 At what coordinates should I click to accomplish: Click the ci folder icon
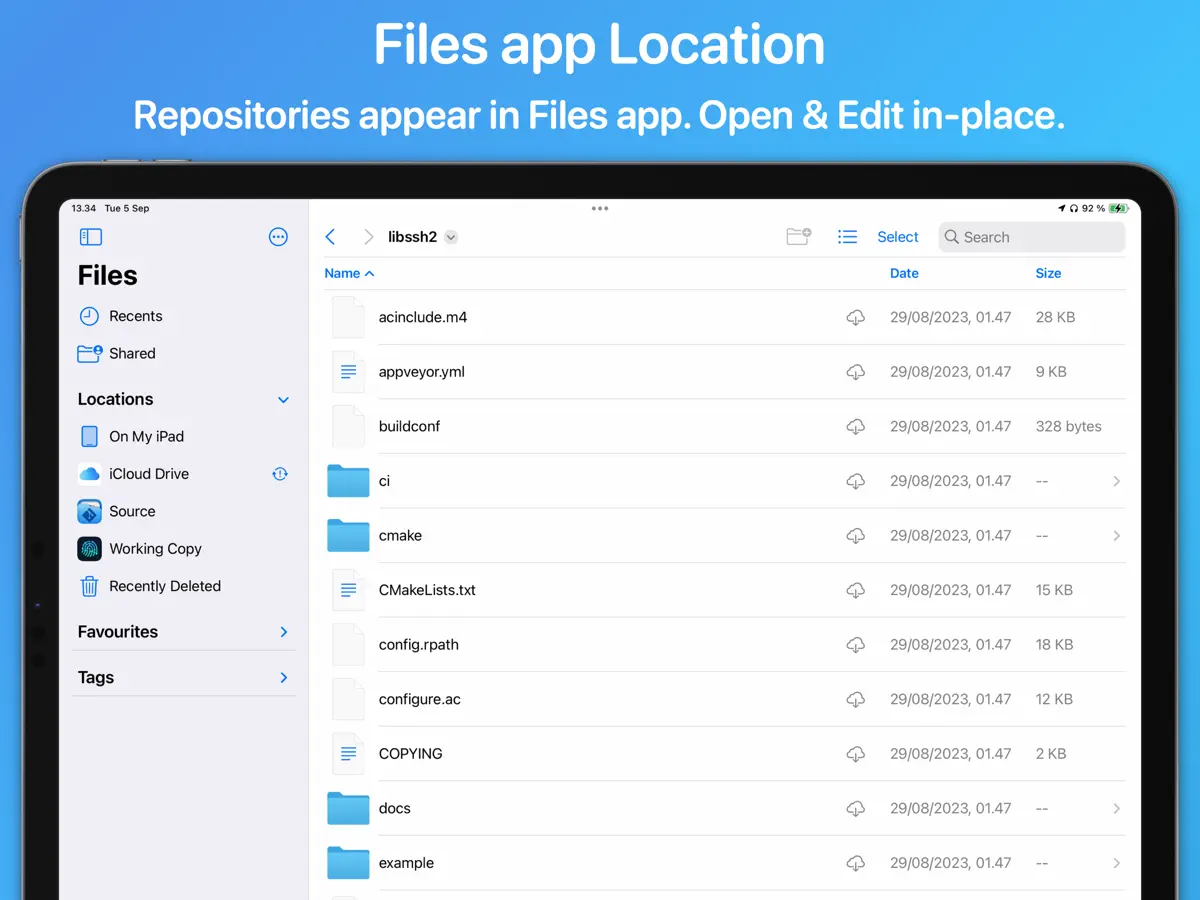pyautogui.click(x=348, y=481)
